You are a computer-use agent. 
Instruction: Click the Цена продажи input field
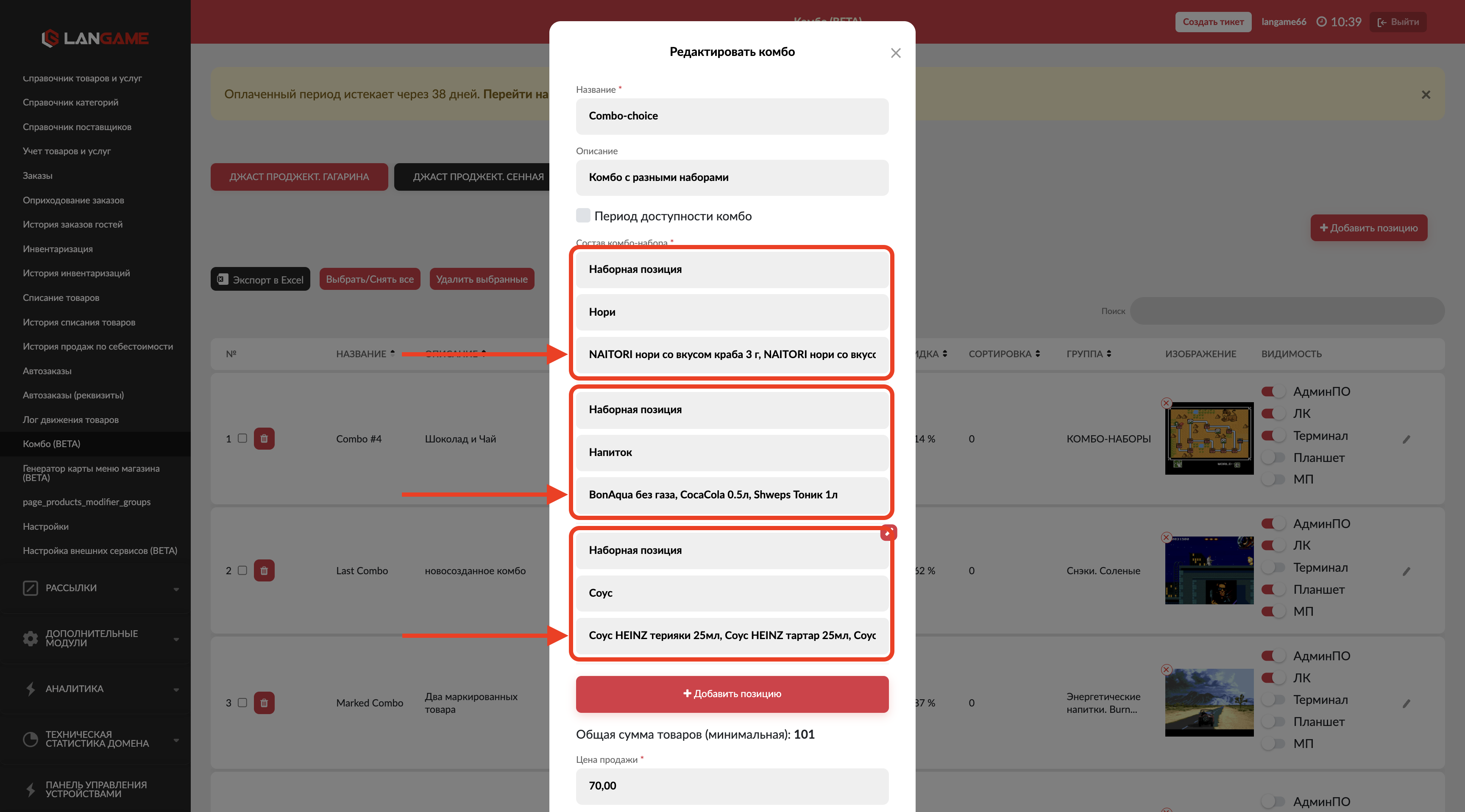(x=732, y=786)
